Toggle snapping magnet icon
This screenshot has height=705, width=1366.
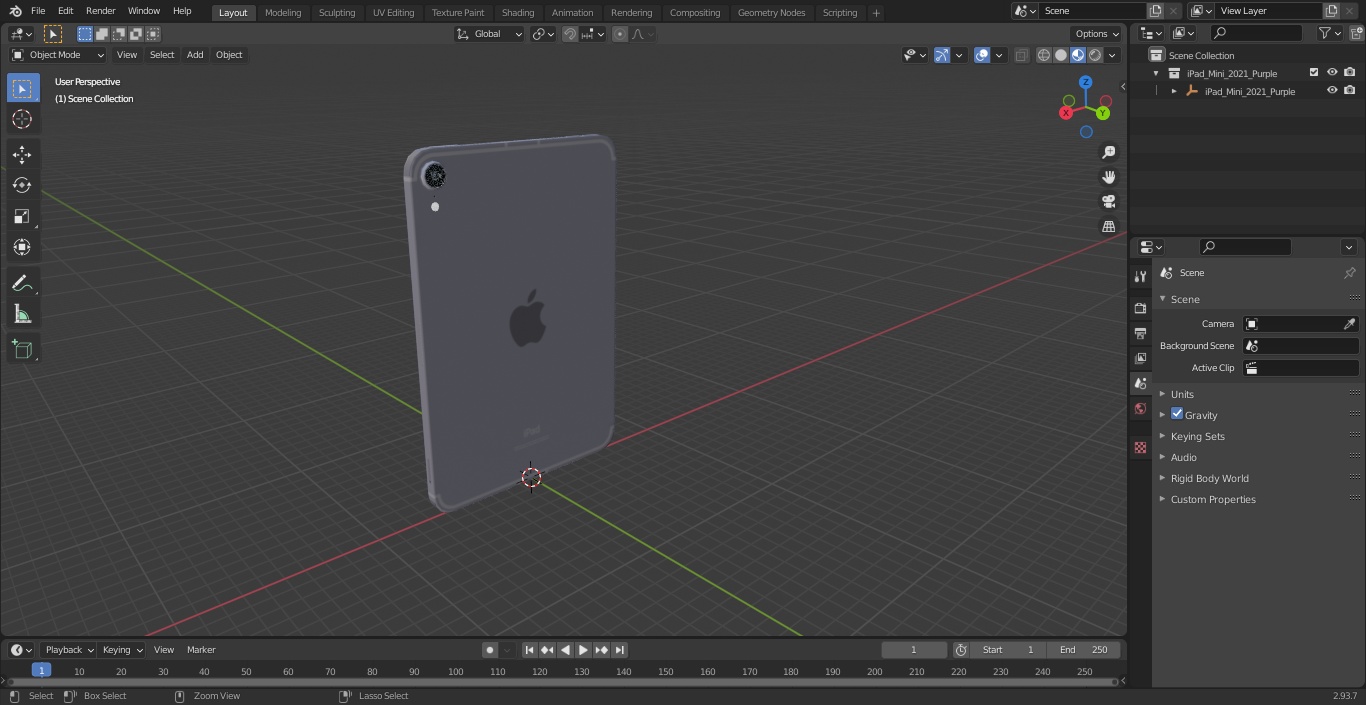click(x=569, y=34)
